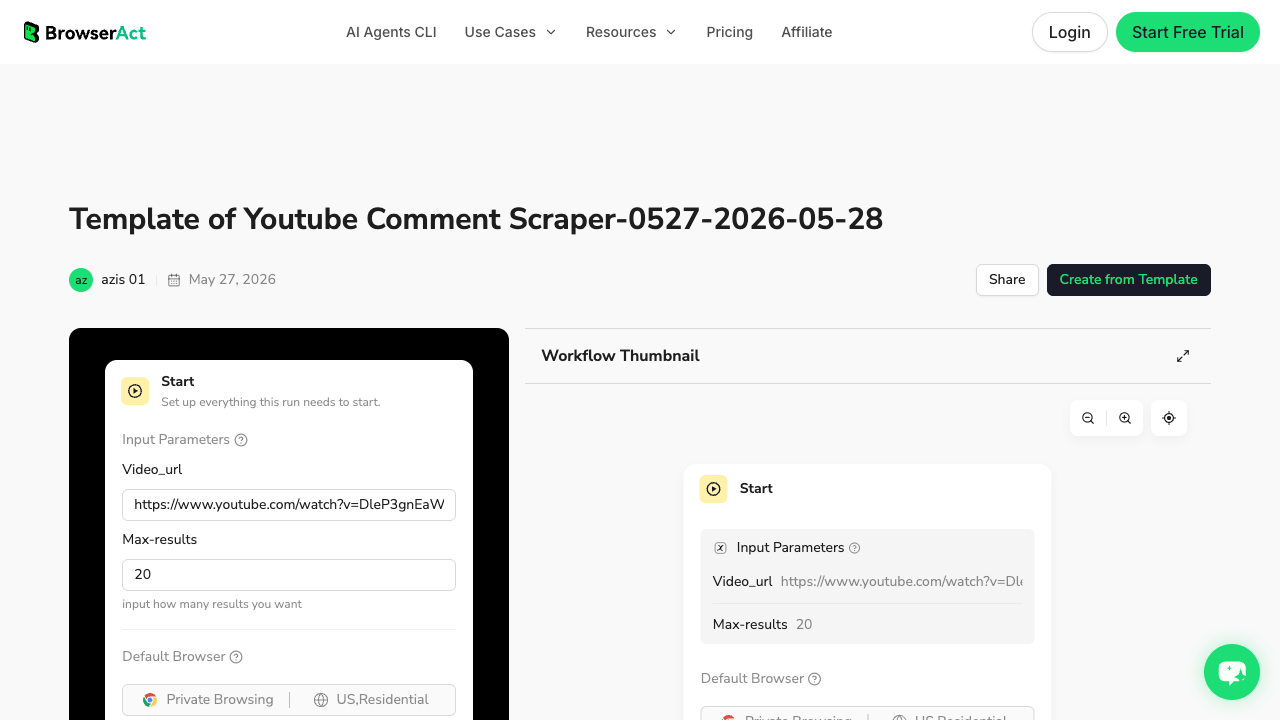Focus the Max-results input field

click(289, 575)
